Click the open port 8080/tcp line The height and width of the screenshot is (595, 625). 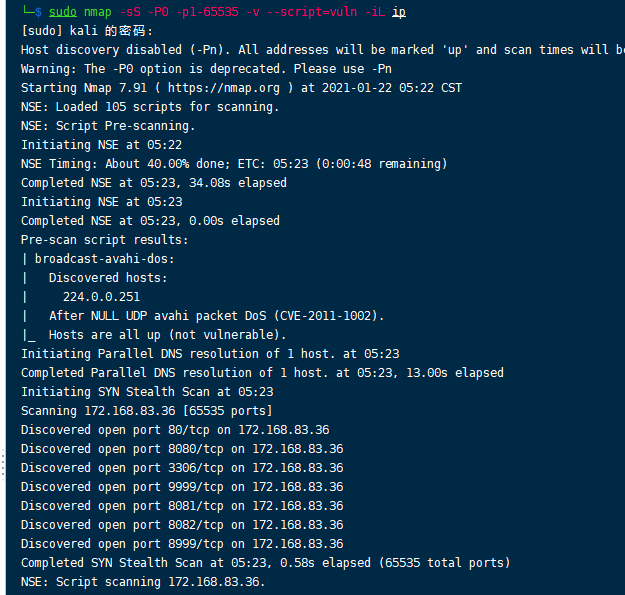point(182,449)
